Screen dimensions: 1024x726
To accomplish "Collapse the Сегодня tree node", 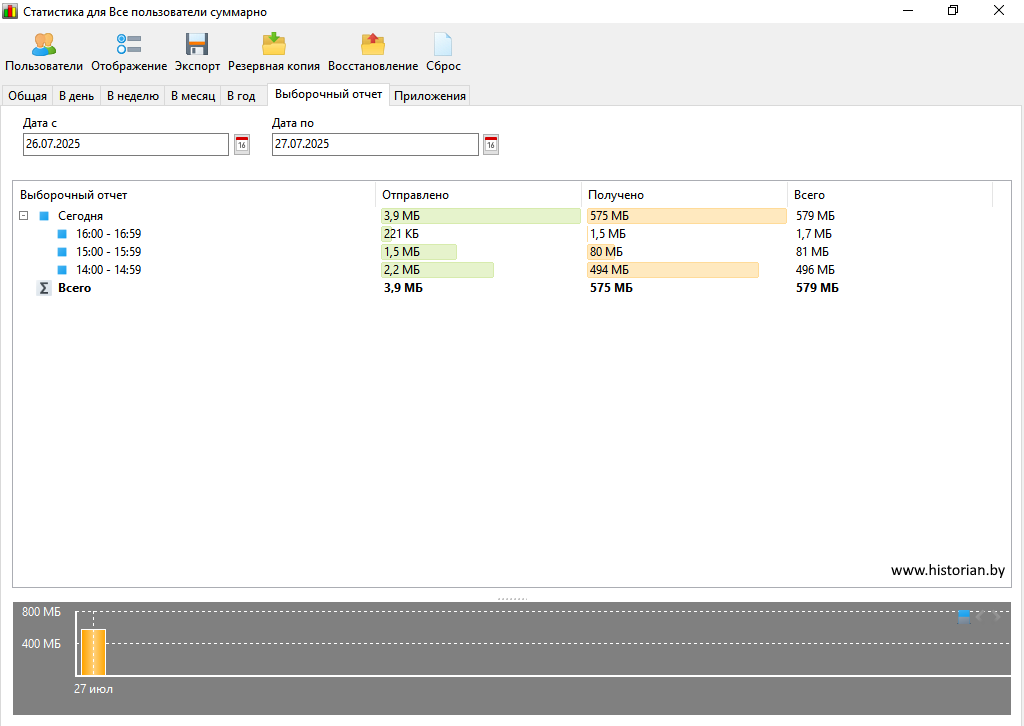I will coord(23,216).
